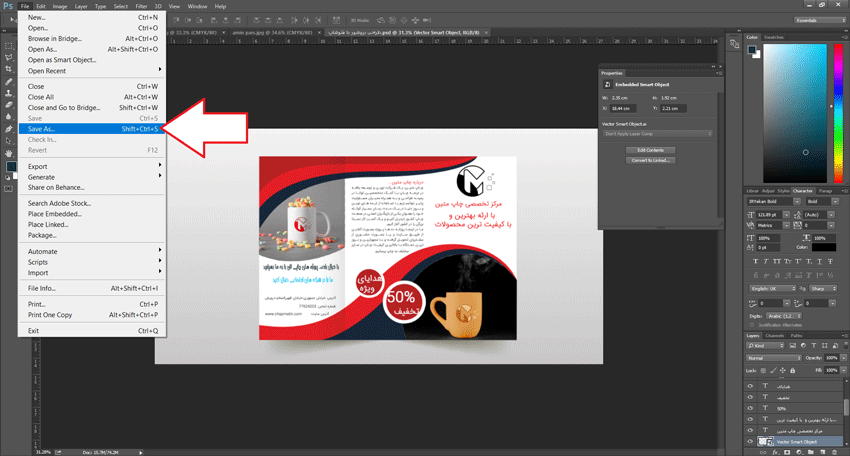The height and width of the screenshot is (456, 850).
Task: Open the font size dropdown
Action: [x=787, y=215]
